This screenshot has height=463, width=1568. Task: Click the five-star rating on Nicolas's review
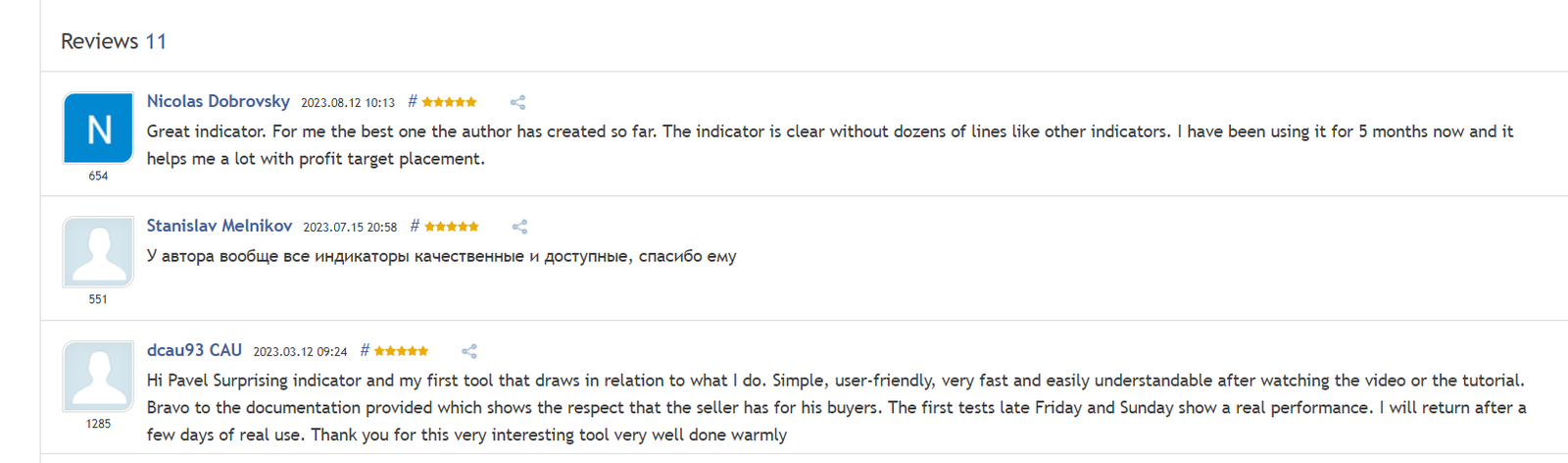point(450,102)
